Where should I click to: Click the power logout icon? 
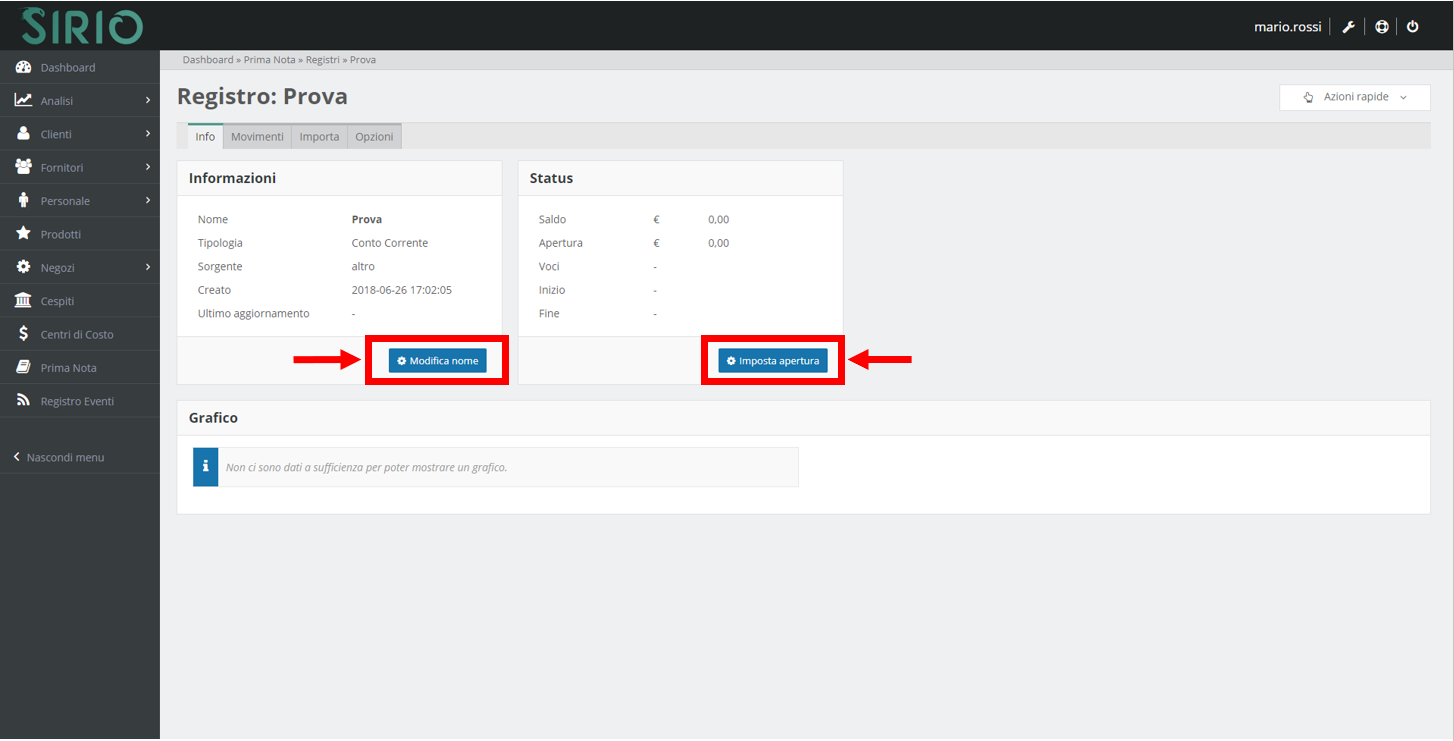[x=1412, y=27]
